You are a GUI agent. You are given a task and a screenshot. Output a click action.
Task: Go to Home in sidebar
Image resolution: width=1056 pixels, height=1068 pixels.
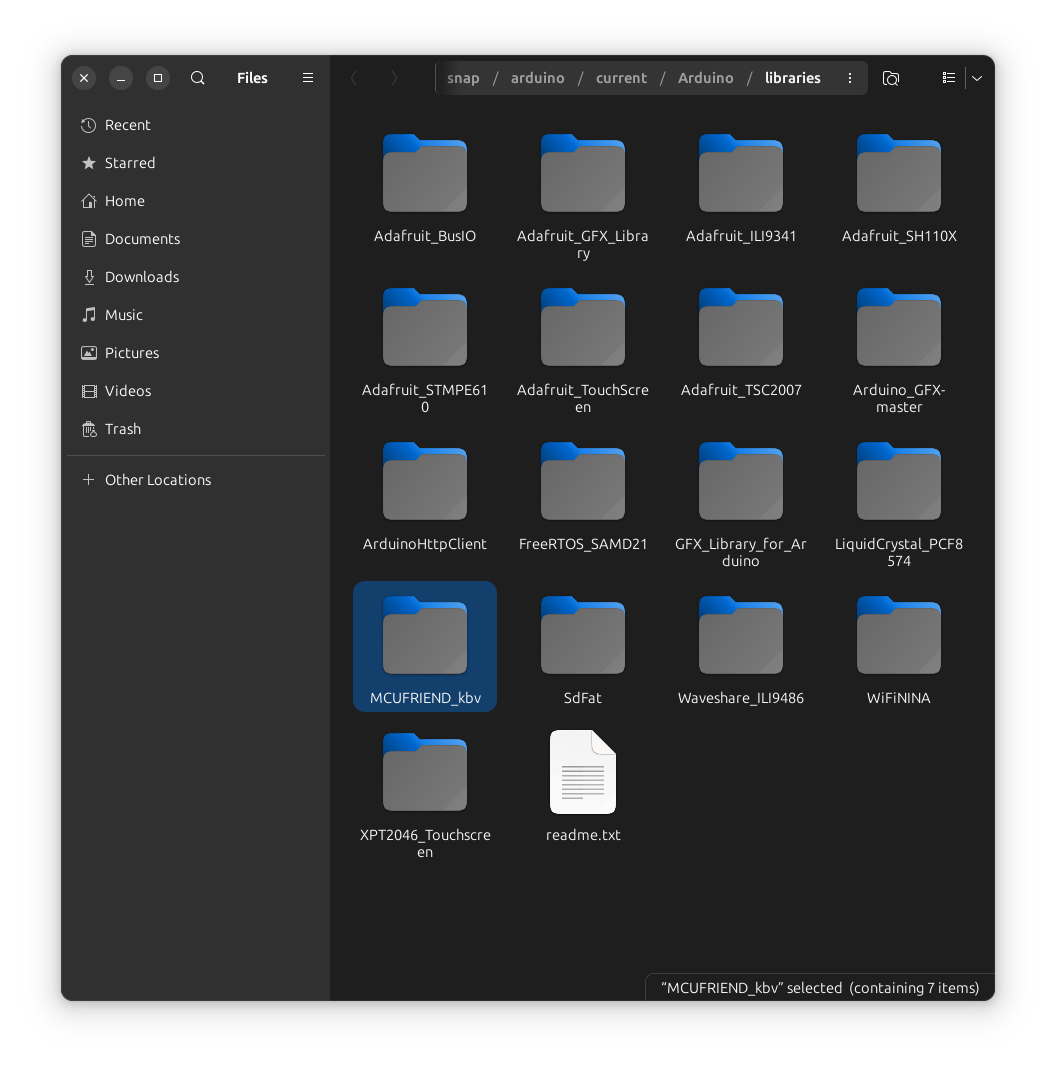(196, 201)
